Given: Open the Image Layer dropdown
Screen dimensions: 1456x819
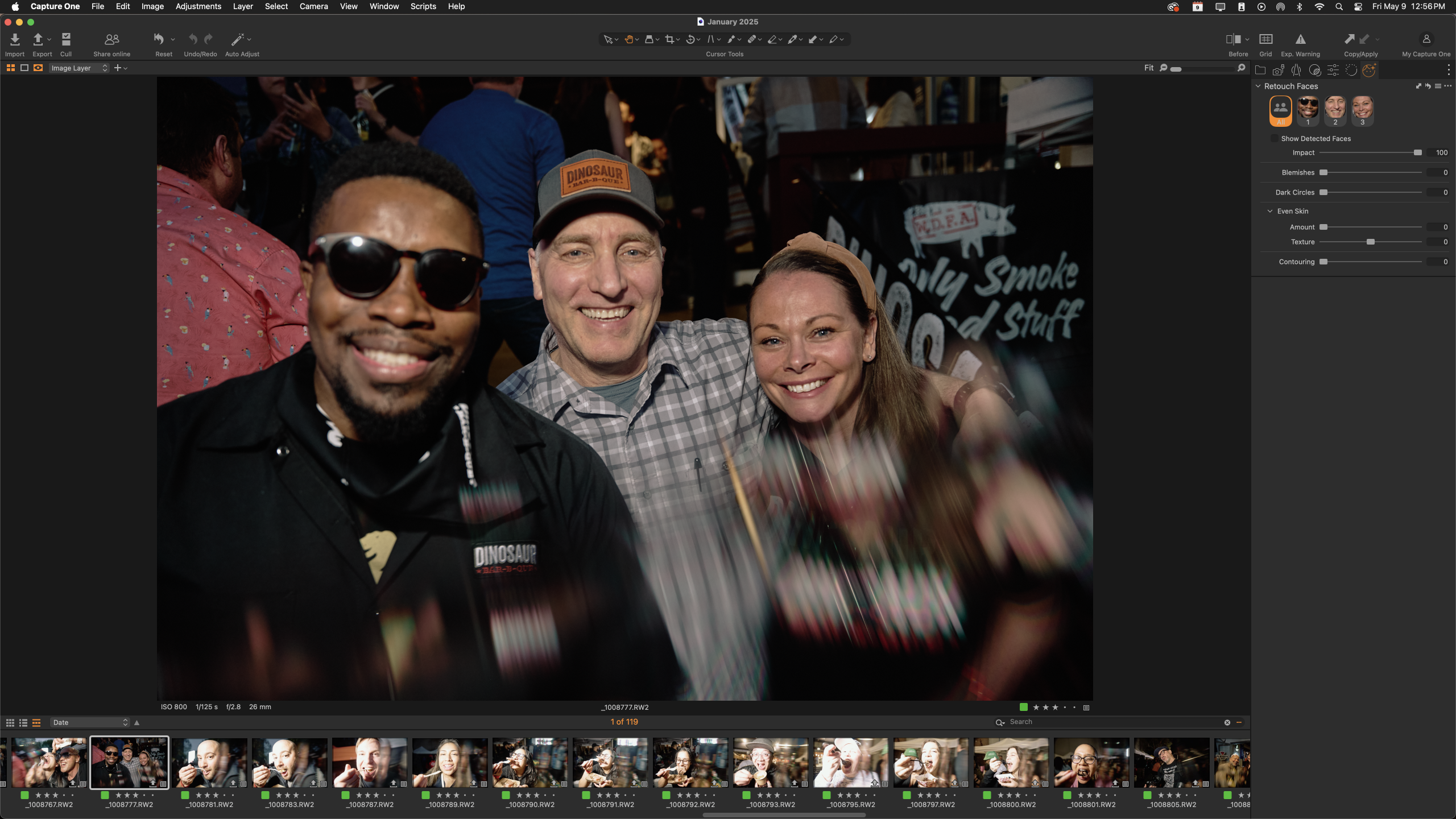Looking at the screenshot, I should pyautogui.click(x=78, y=68).
